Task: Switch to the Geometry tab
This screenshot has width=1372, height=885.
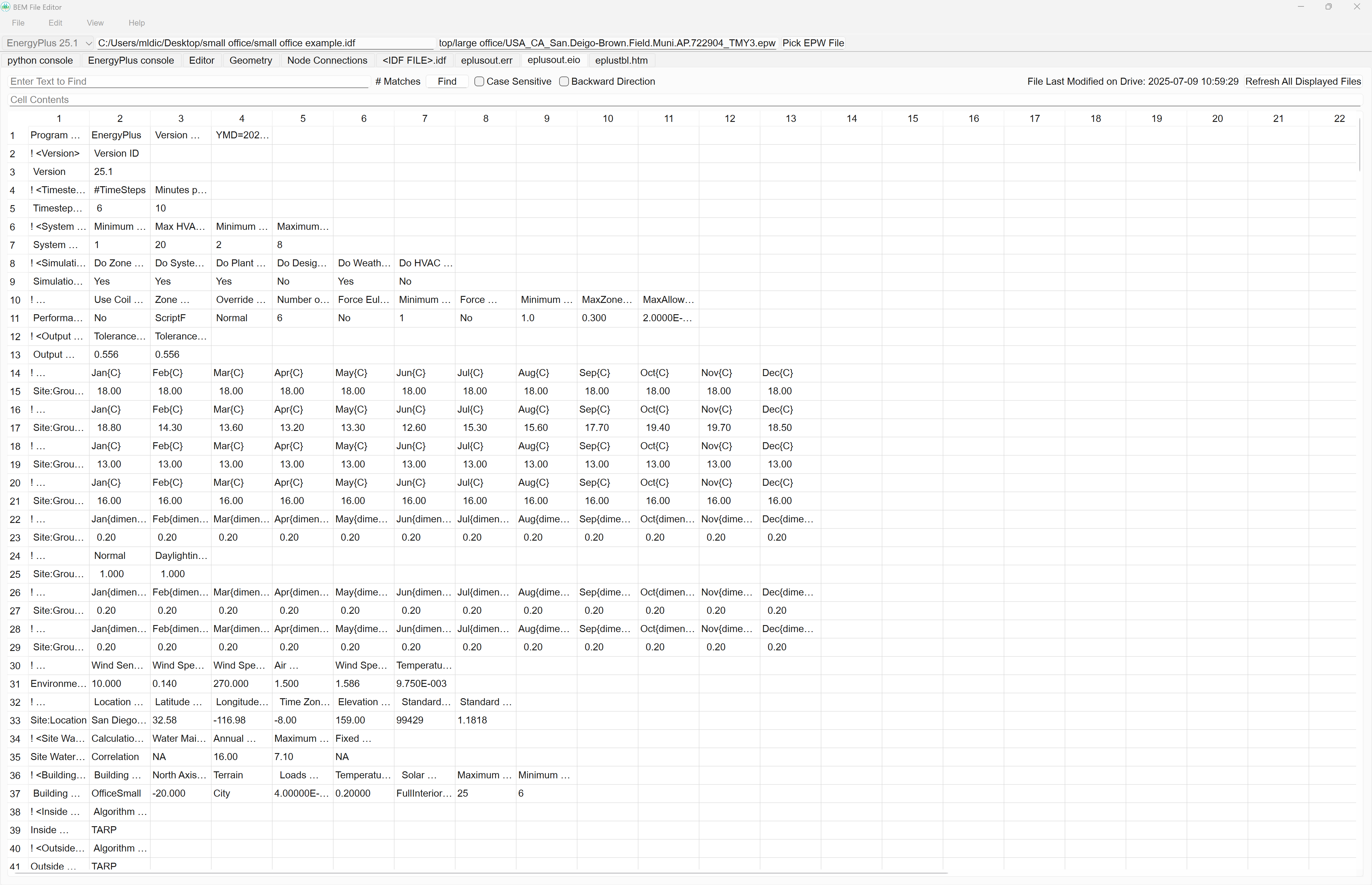Action: (x=251, y=60)
